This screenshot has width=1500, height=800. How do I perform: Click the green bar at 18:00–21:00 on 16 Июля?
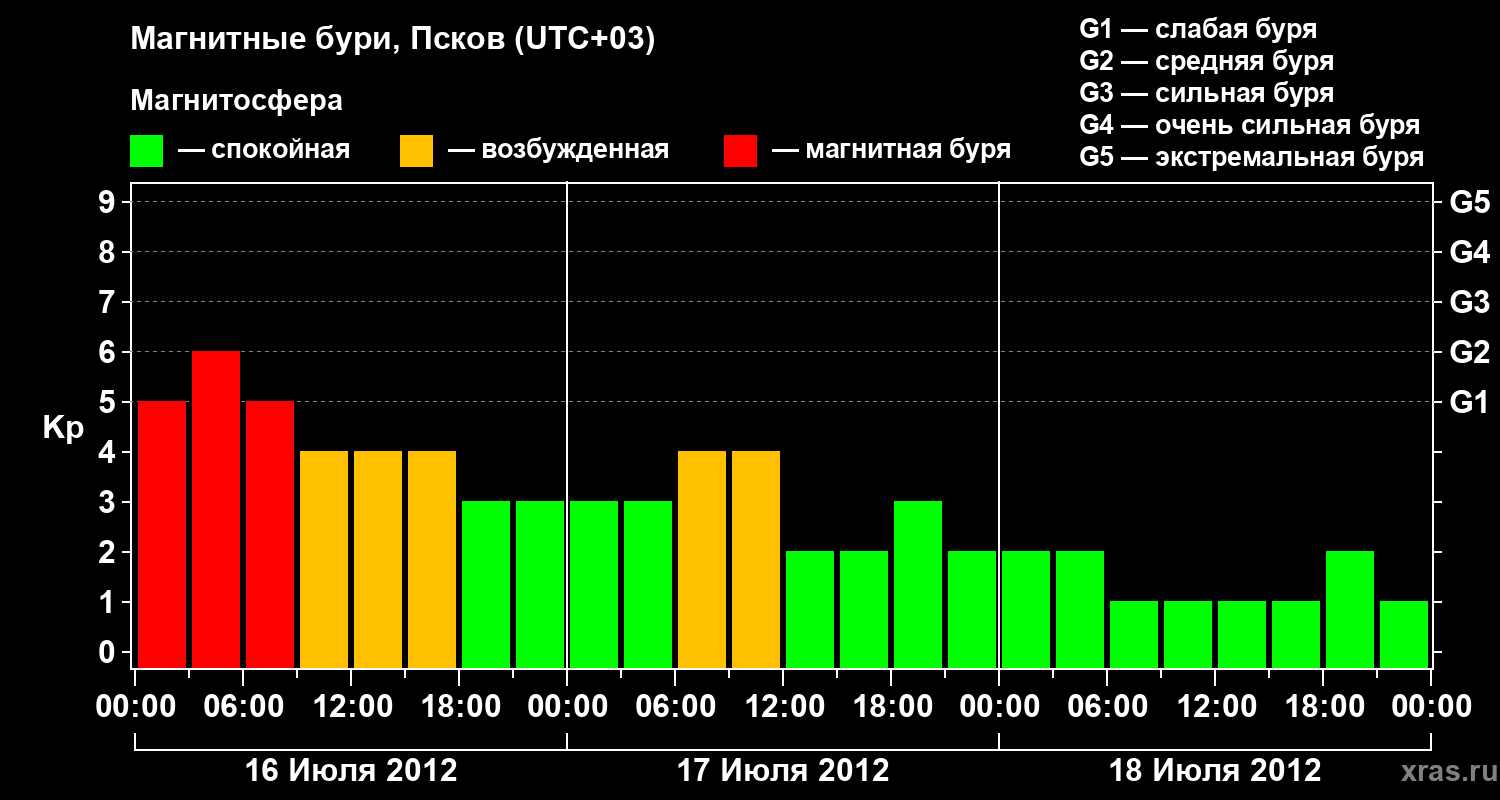tap(486, 585)
